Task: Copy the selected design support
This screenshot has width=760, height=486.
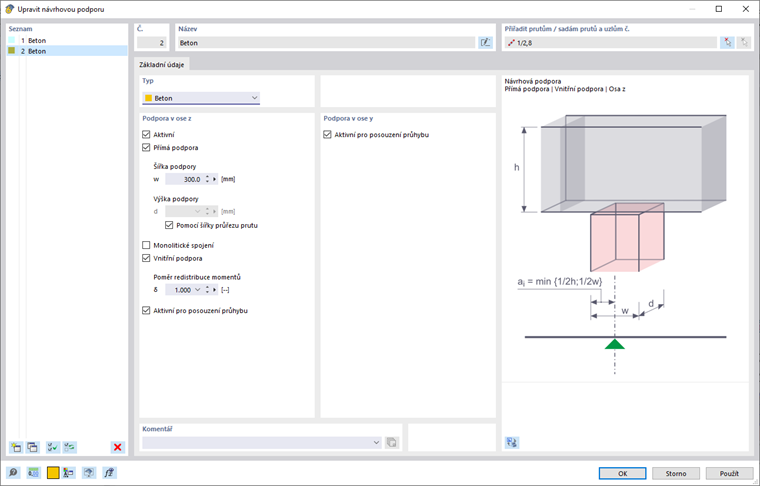Action: [32, 447]
